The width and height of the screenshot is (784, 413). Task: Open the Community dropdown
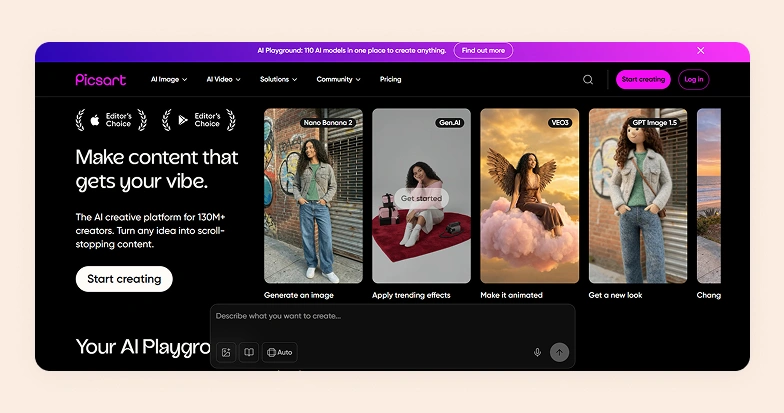pos(338,80)
